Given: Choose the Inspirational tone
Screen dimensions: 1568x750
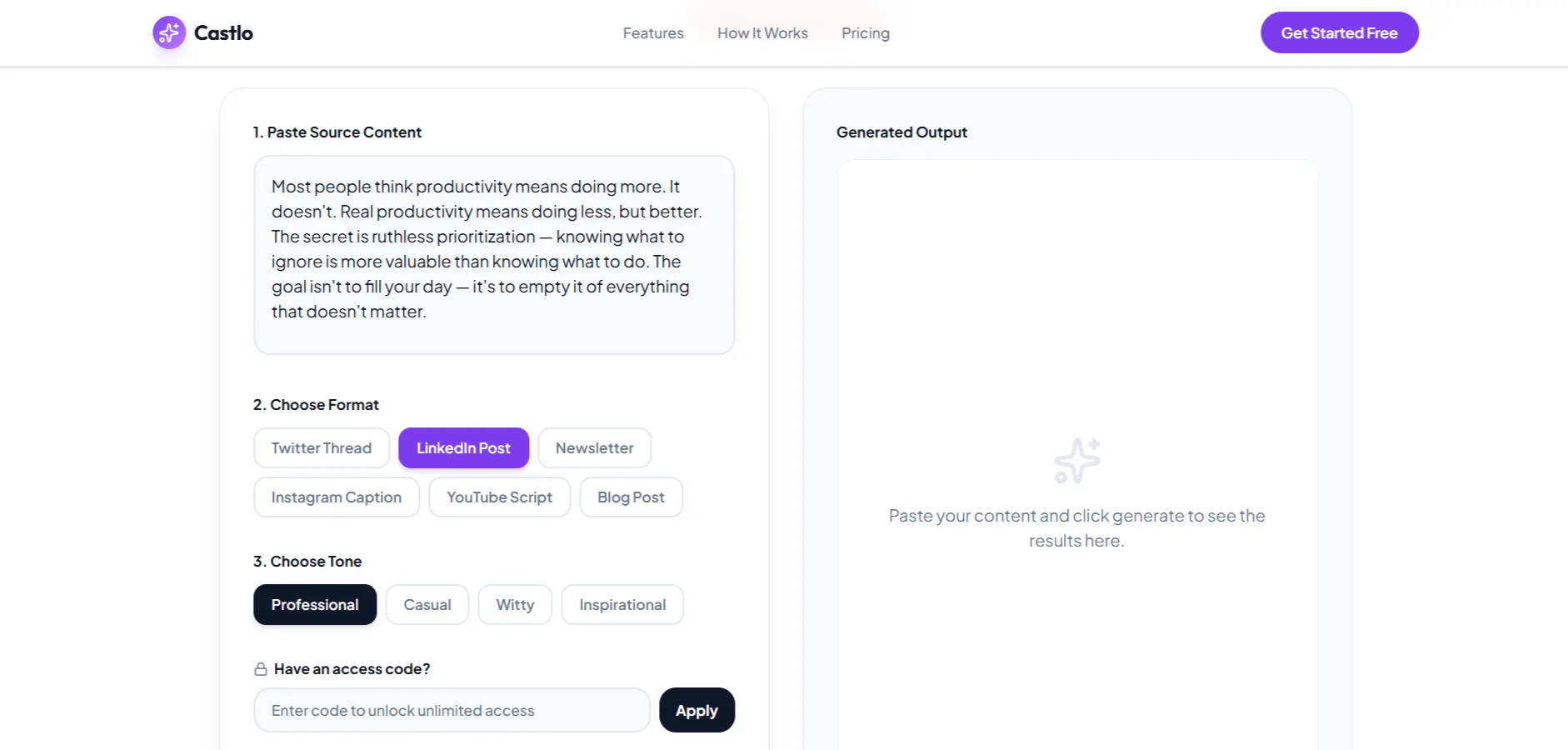Looking at the screenshot, I should [622, 605].
